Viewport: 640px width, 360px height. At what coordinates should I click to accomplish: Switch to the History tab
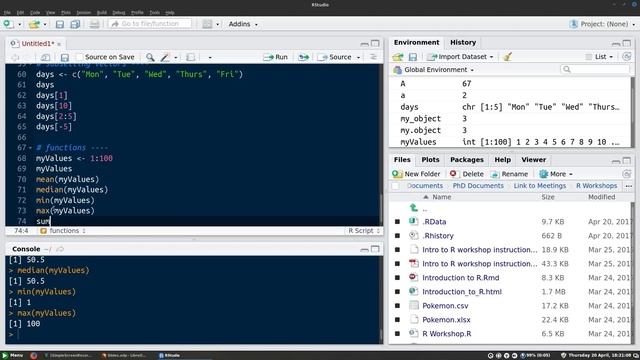pos(463,42)
